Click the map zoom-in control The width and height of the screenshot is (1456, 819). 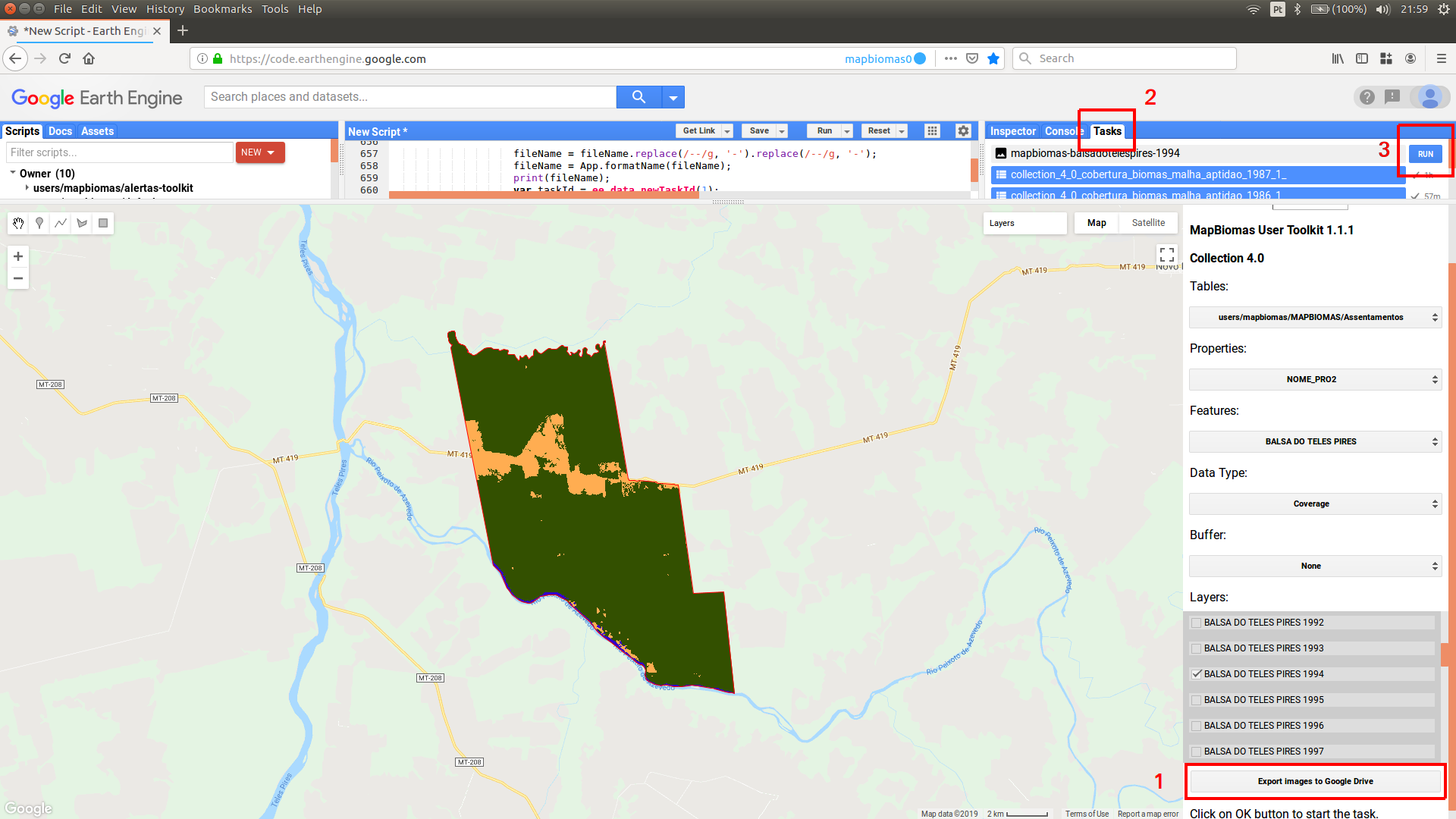click(x=18, y=256)
